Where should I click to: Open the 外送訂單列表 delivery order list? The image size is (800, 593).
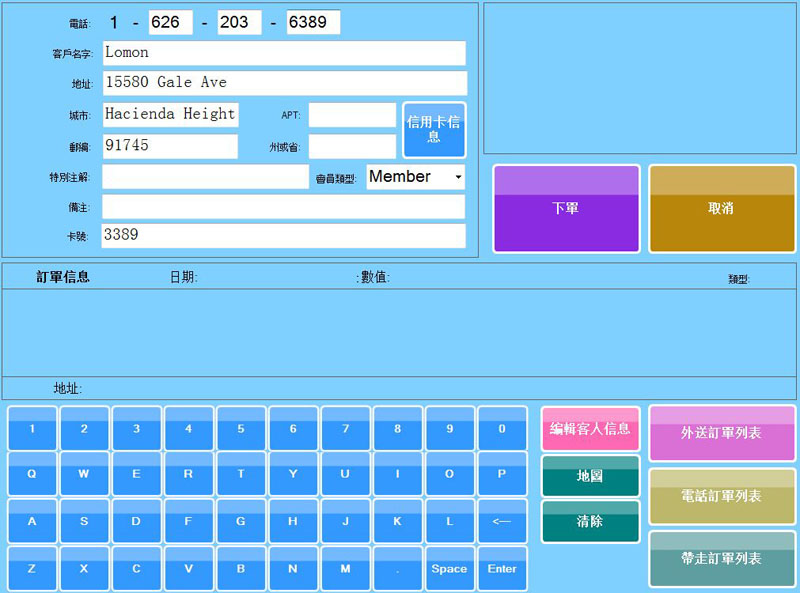(x=722, y=433)
